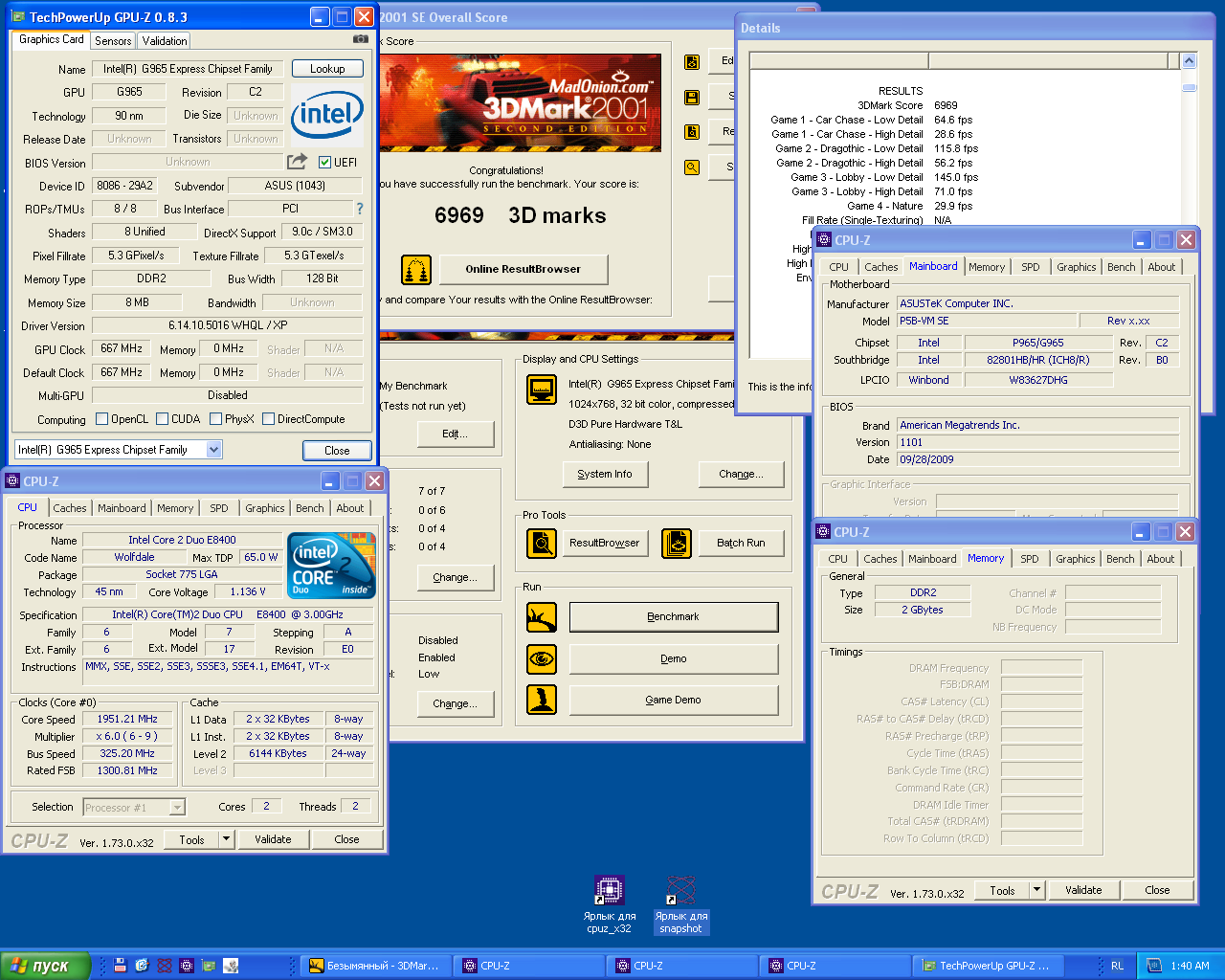The width and height of the screenshot is (1225, 980).
Task: Click the Intel chipset link in CPU-Z Mainboard
Action: (928, 343)
